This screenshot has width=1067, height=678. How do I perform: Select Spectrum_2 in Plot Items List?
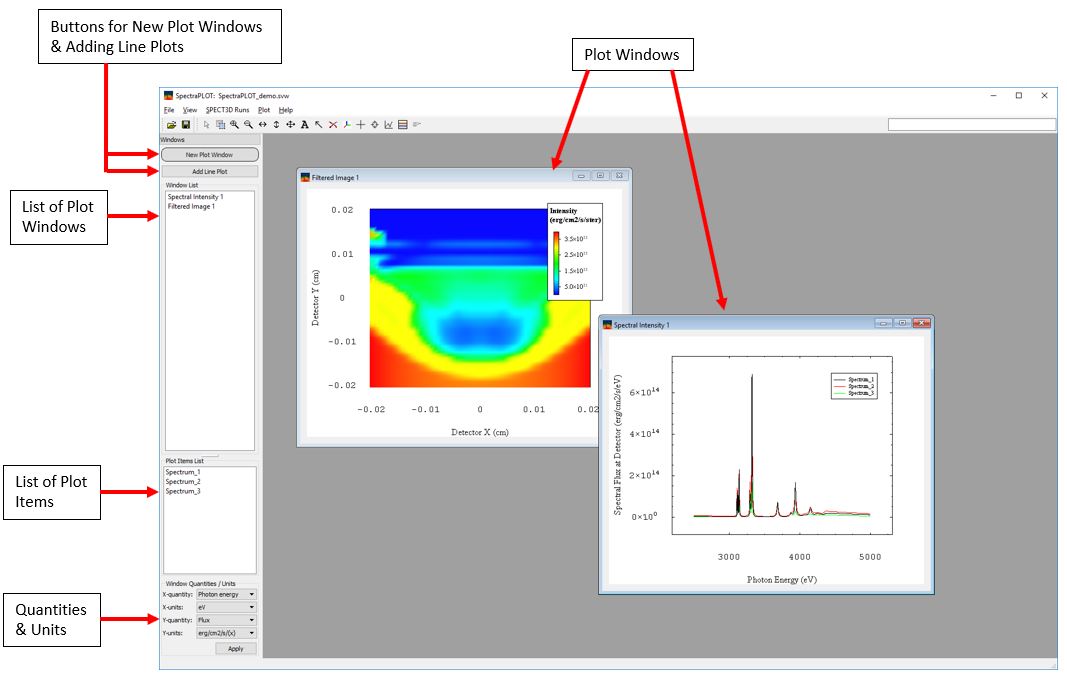point(183,482)
